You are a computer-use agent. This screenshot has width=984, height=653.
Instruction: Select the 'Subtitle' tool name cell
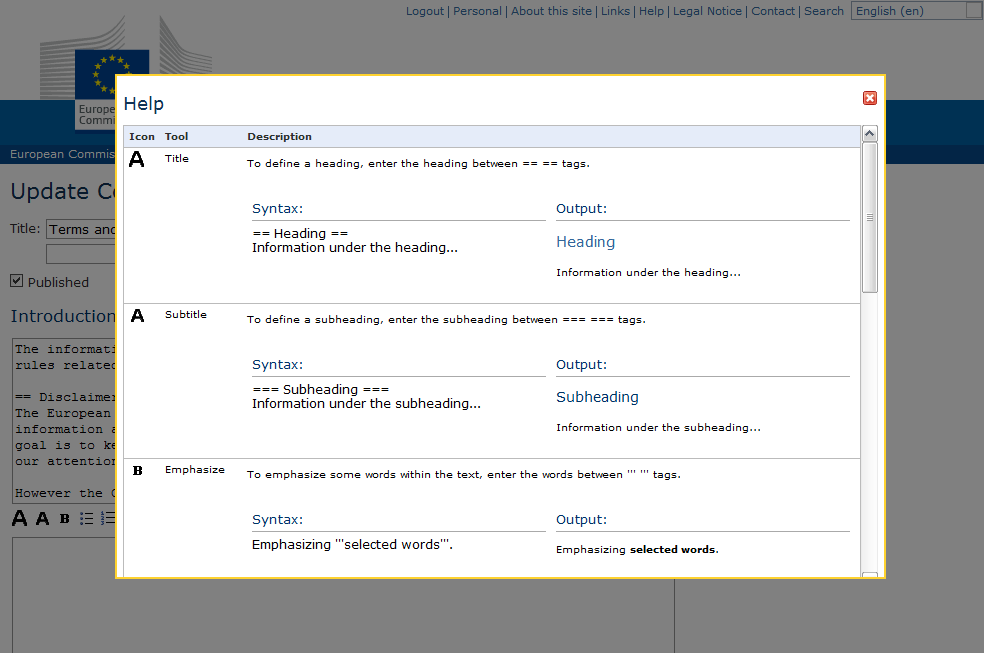click(186, 314)
